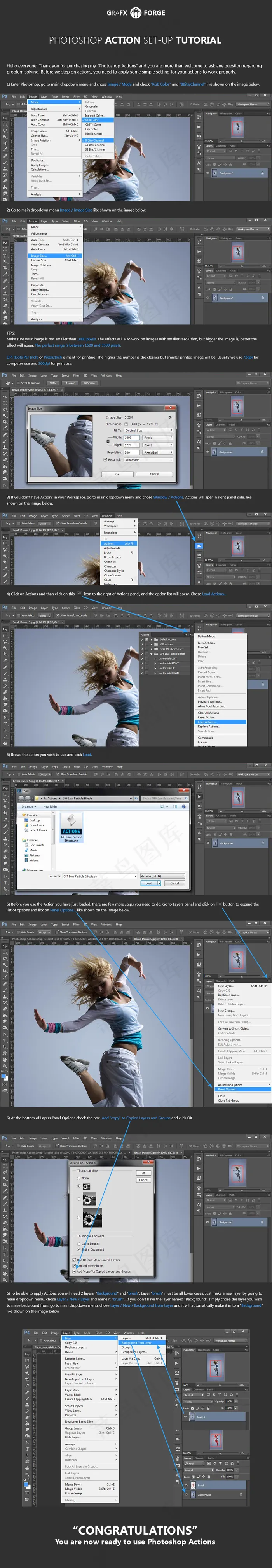The height and width of the screenshot is (1568, 272).
Task: Click OK in the Layers Panel Options dialog
Action: (x=144, y=1172)
